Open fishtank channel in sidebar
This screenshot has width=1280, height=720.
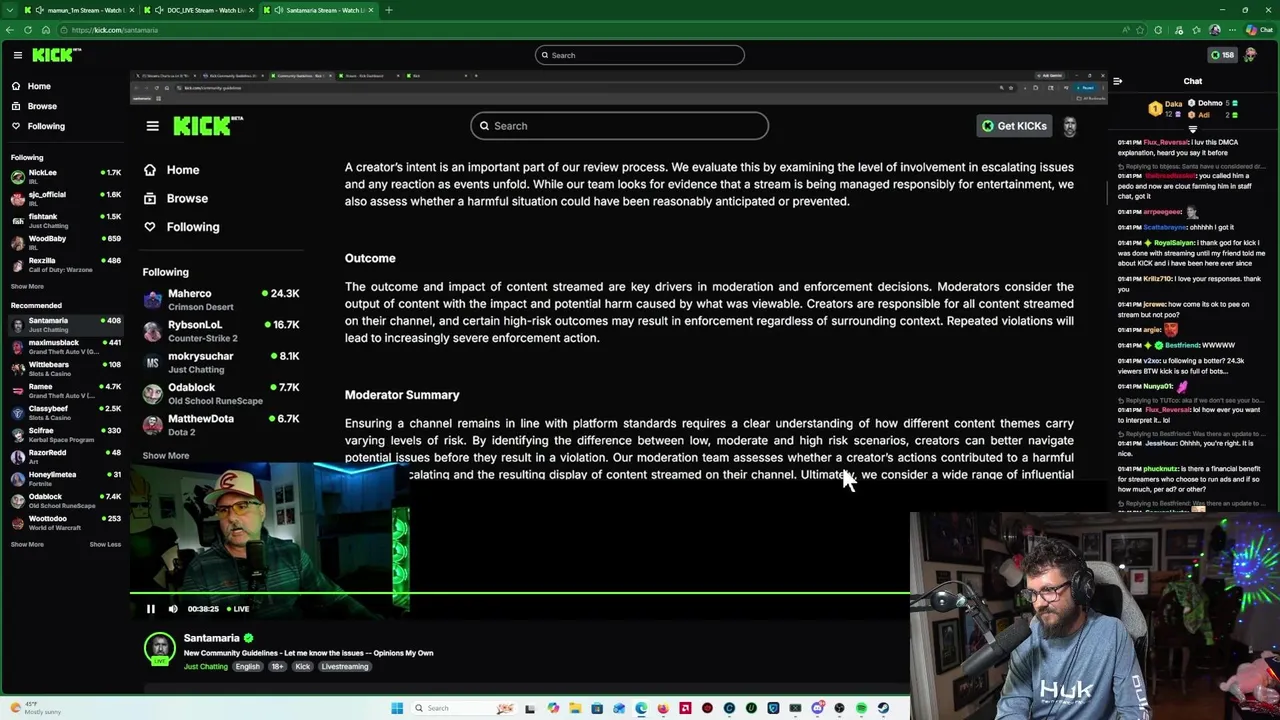pos(65,221)
